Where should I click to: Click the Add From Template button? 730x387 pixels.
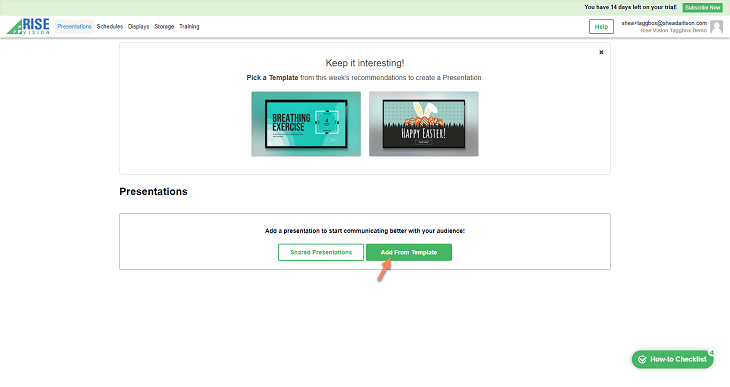(x=409, y=252)
